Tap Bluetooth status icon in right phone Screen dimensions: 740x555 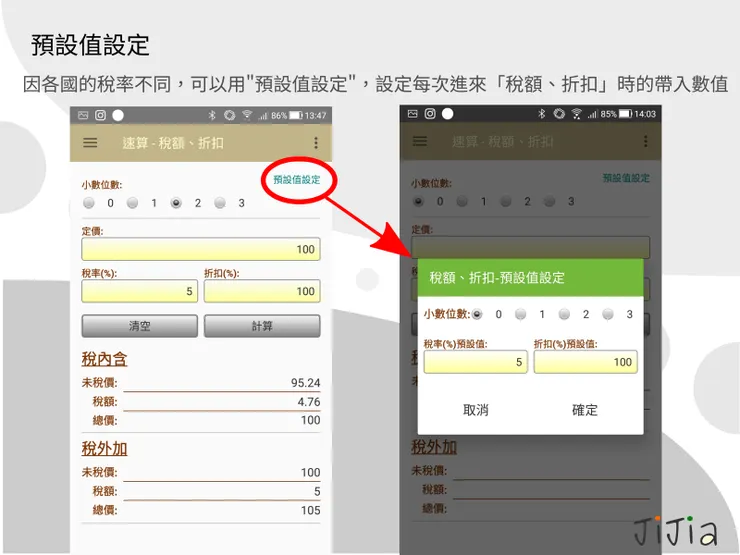coord(542,114)
